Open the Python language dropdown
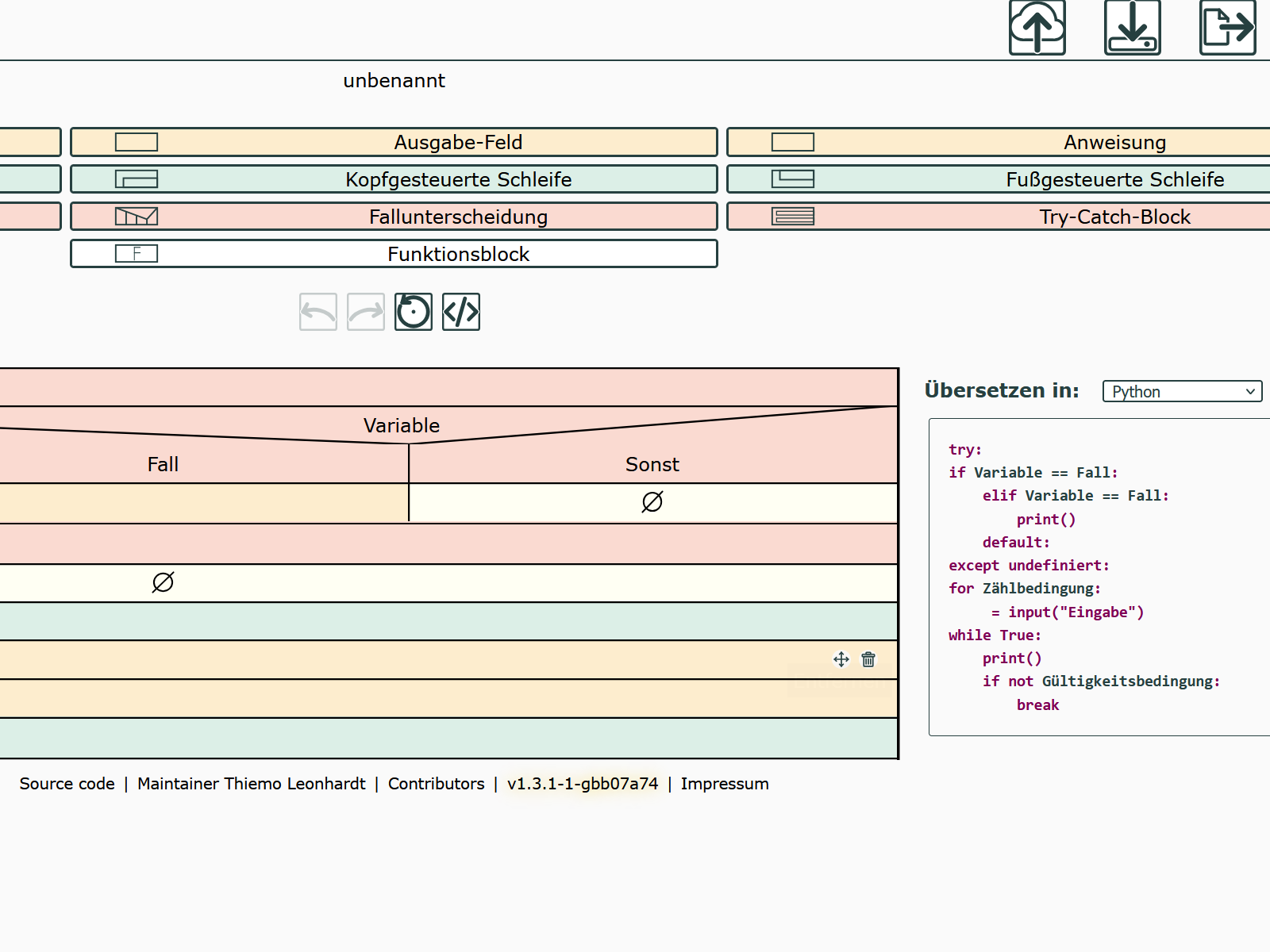The width and height of the screenshot is (1270, 952). point(1182,391)
